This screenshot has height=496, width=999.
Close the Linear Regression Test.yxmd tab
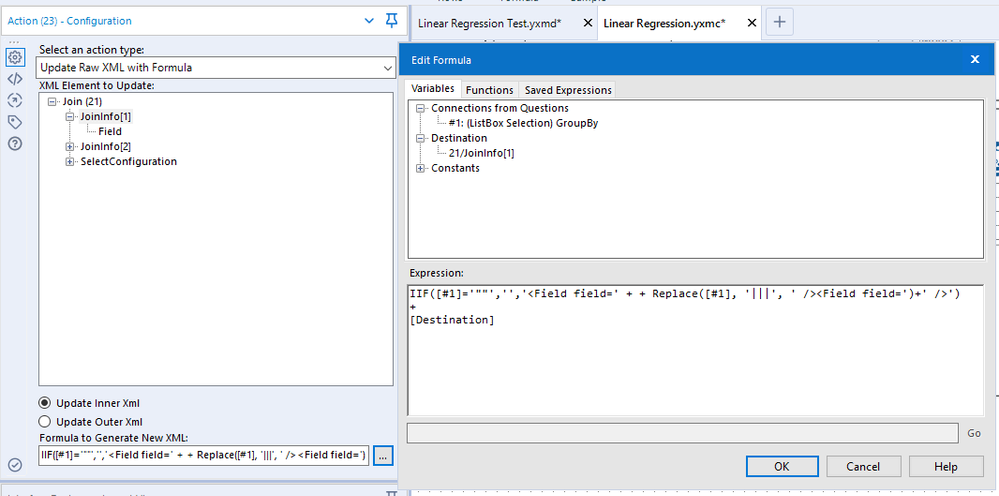587,23
